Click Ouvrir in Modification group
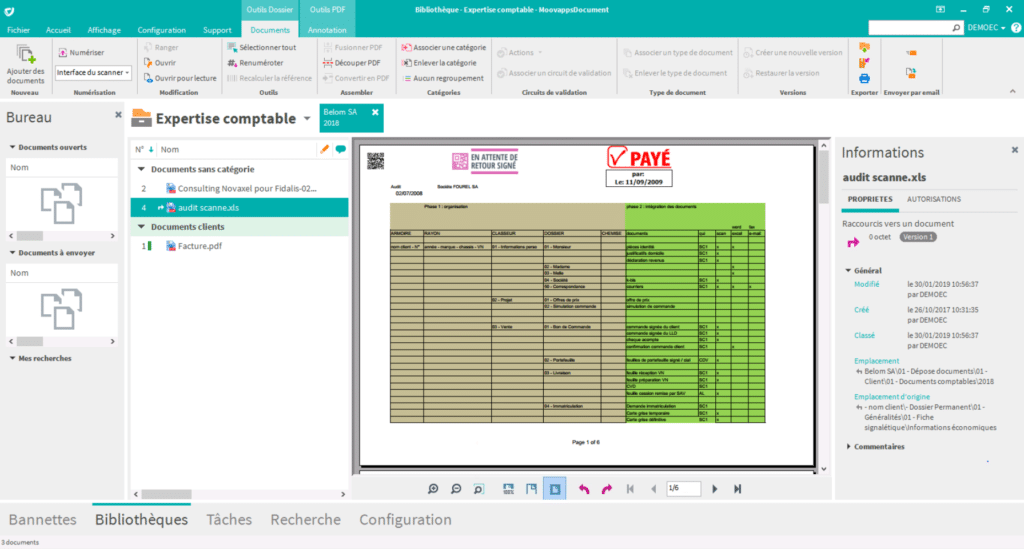Image resolution: width=1024 pixels, height=549 pixels. click(159, 63)
